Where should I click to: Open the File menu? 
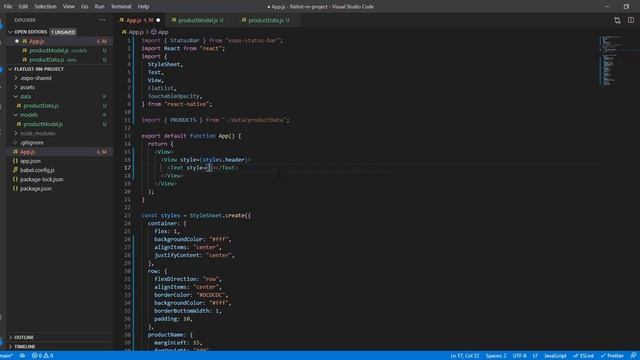click(8, 7)
